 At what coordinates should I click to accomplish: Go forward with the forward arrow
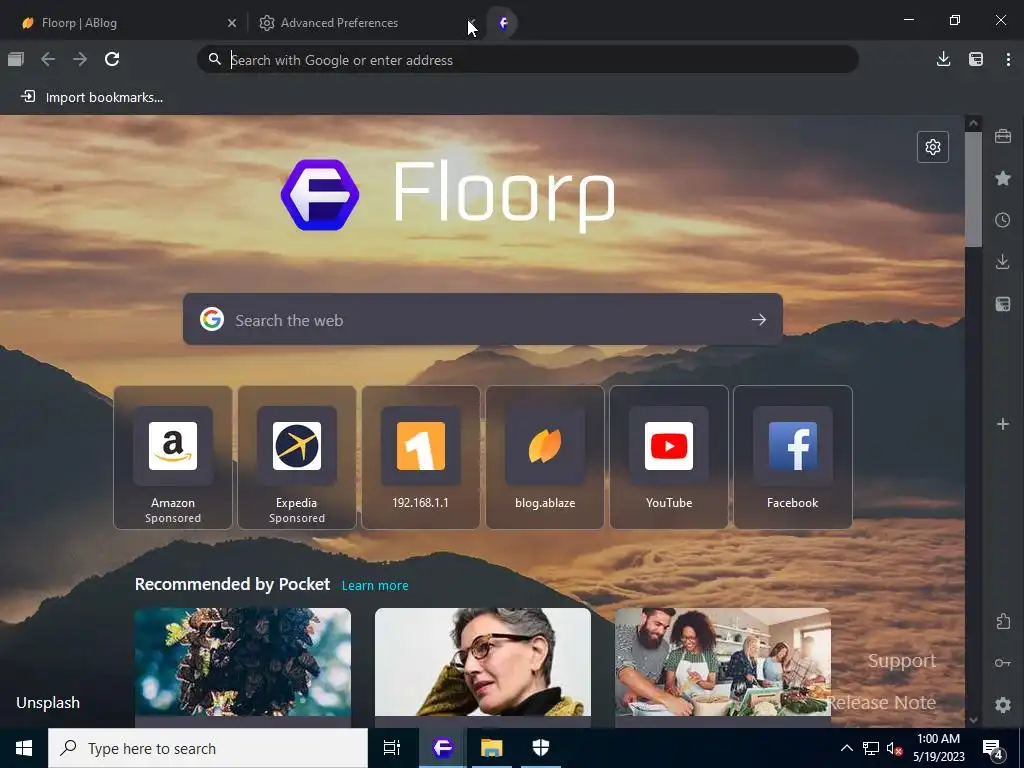tap(80, 59)
